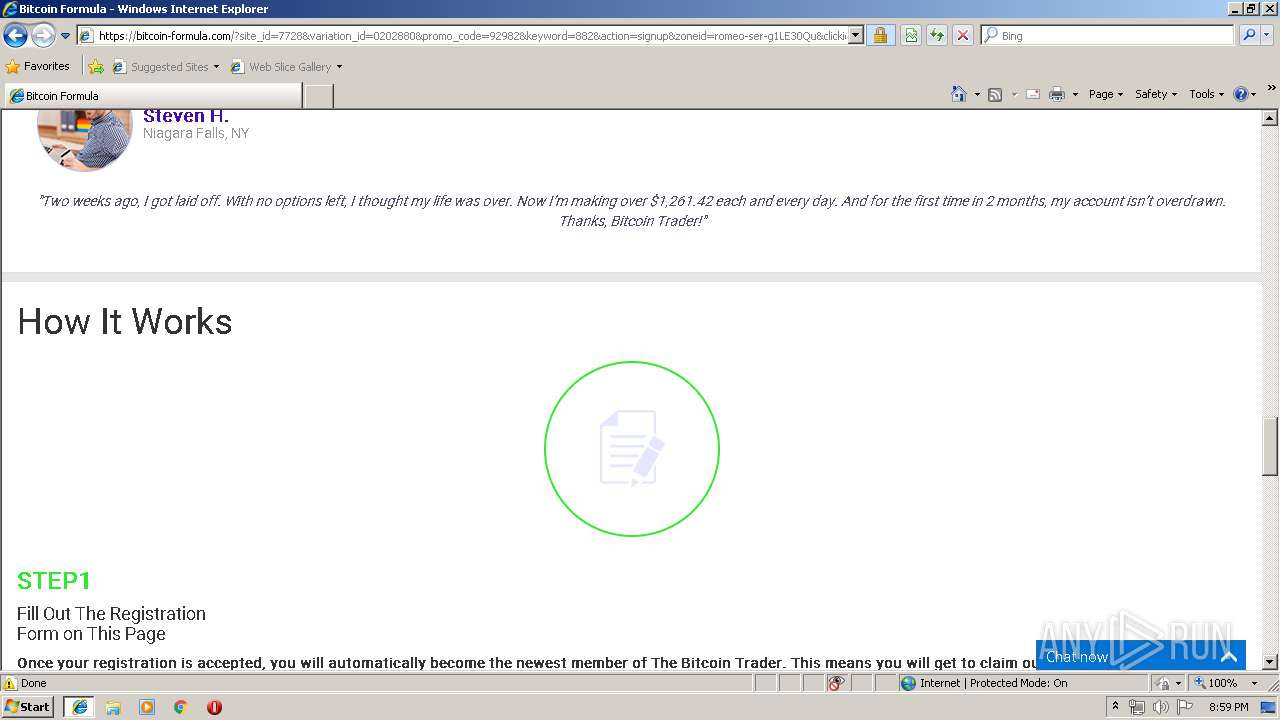Add page to Favorites bar icon

[x=96, y=67]
